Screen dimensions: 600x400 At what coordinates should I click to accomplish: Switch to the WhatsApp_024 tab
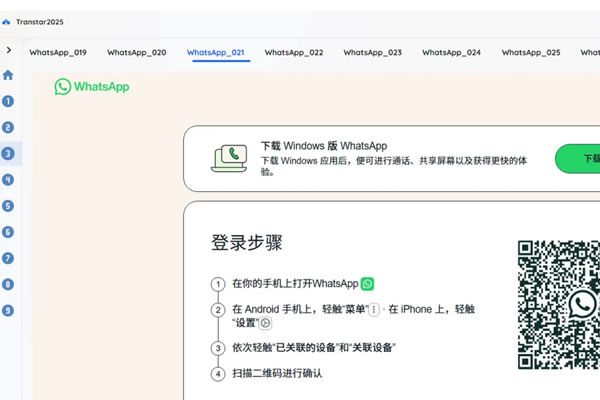(452, 52)
